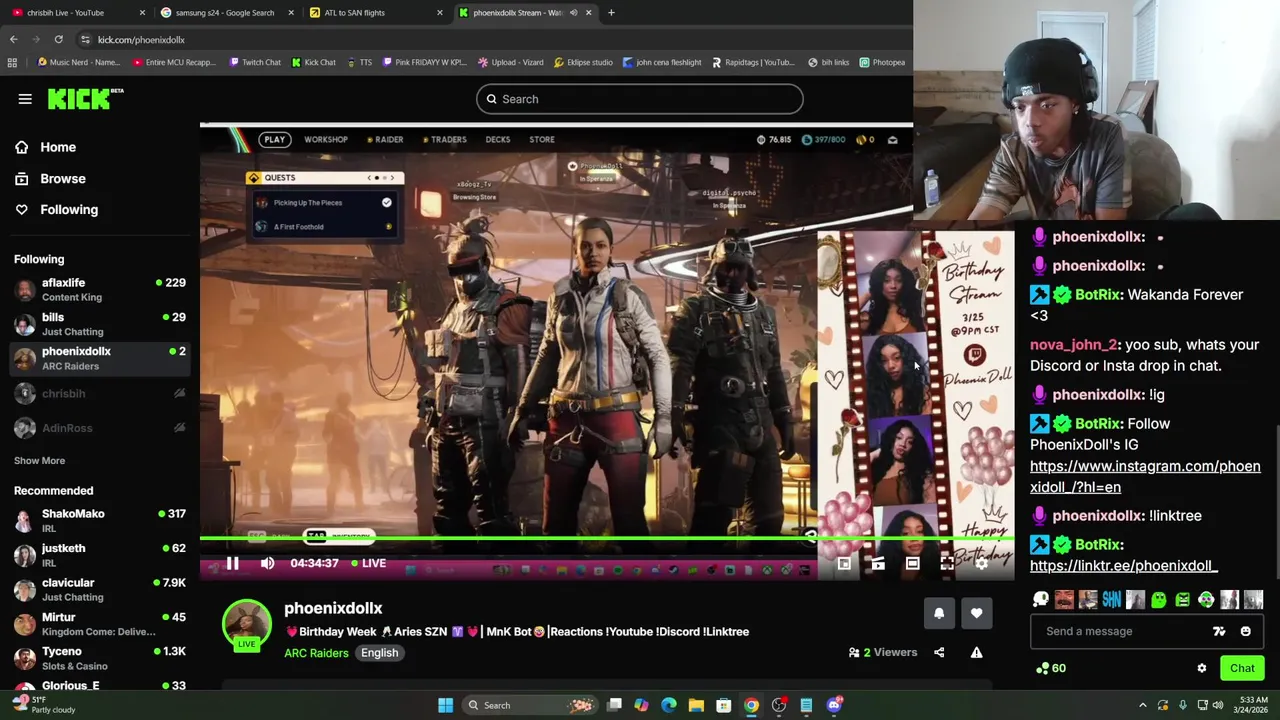Follow phoenixdollx with the heart button
The image size is (1280, 720).
(977, 614)
